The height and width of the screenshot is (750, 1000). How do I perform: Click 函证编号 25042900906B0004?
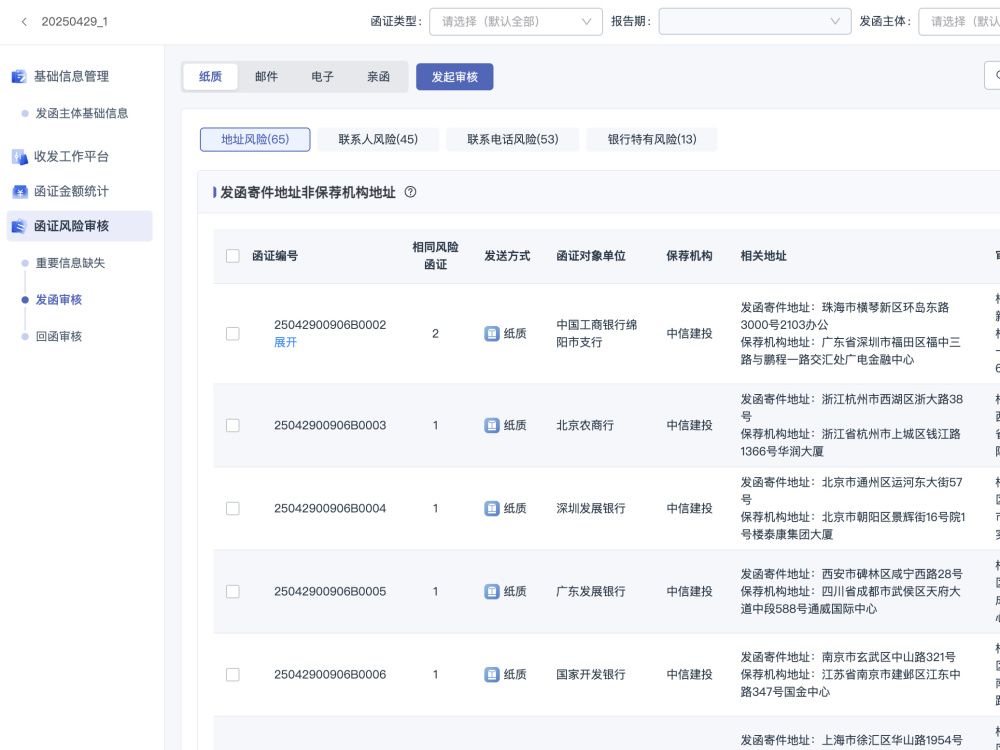click(330, 508)
